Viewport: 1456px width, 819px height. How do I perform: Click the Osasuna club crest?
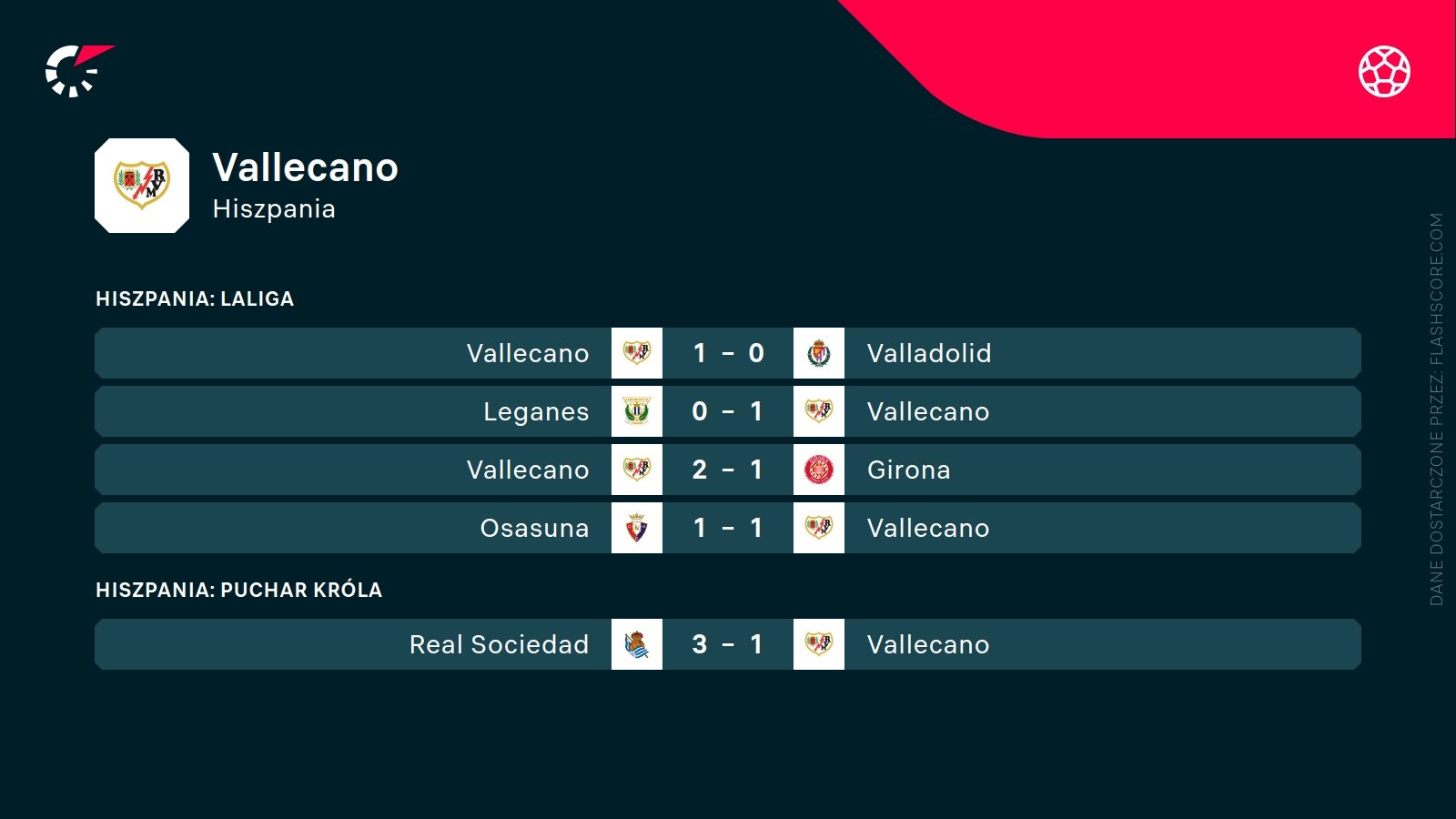tap(637, 528)
